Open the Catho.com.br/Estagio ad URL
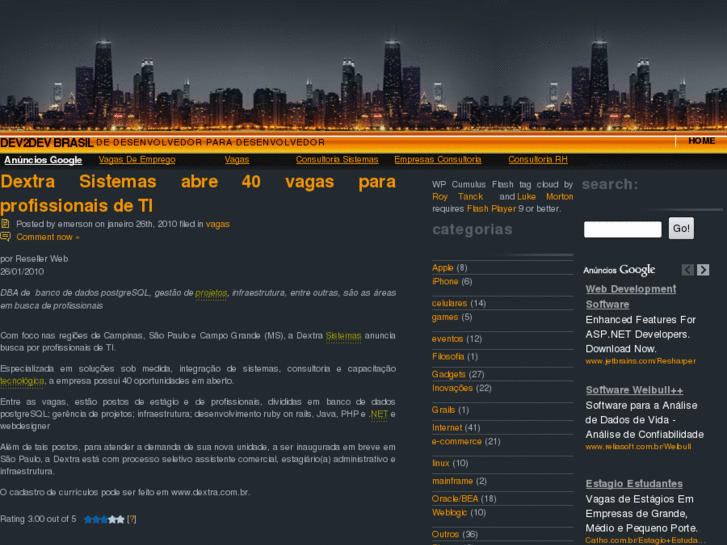 pyautogui.click(x=645, y=540)
